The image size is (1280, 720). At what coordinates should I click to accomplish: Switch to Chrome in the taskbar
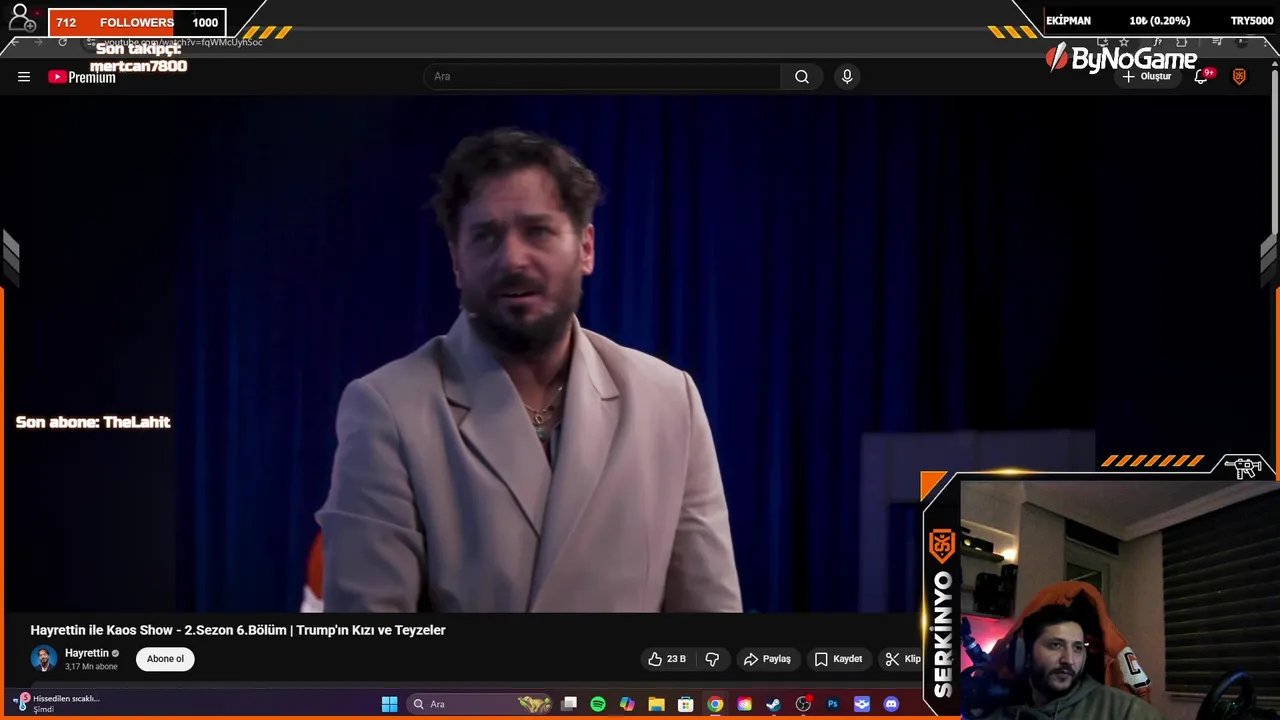715,704
